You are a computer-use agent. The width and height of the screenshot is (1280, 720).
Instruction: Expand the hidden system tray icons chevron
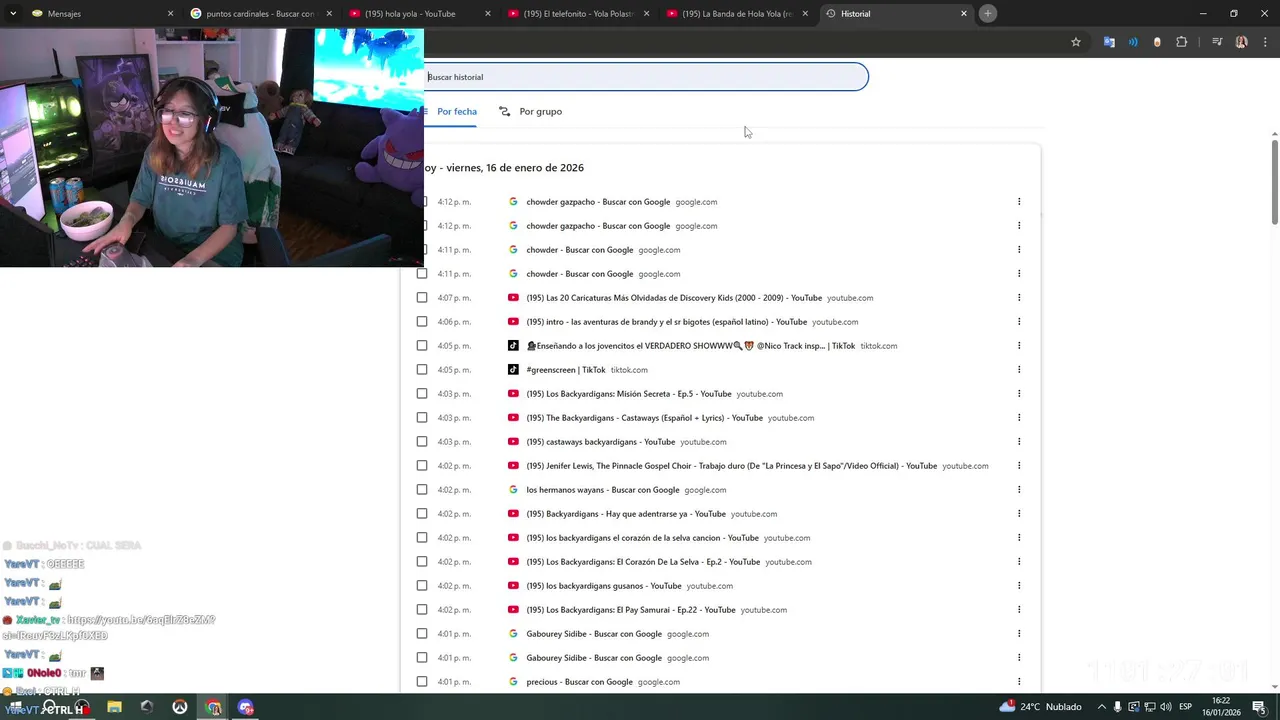(1101, 707)
